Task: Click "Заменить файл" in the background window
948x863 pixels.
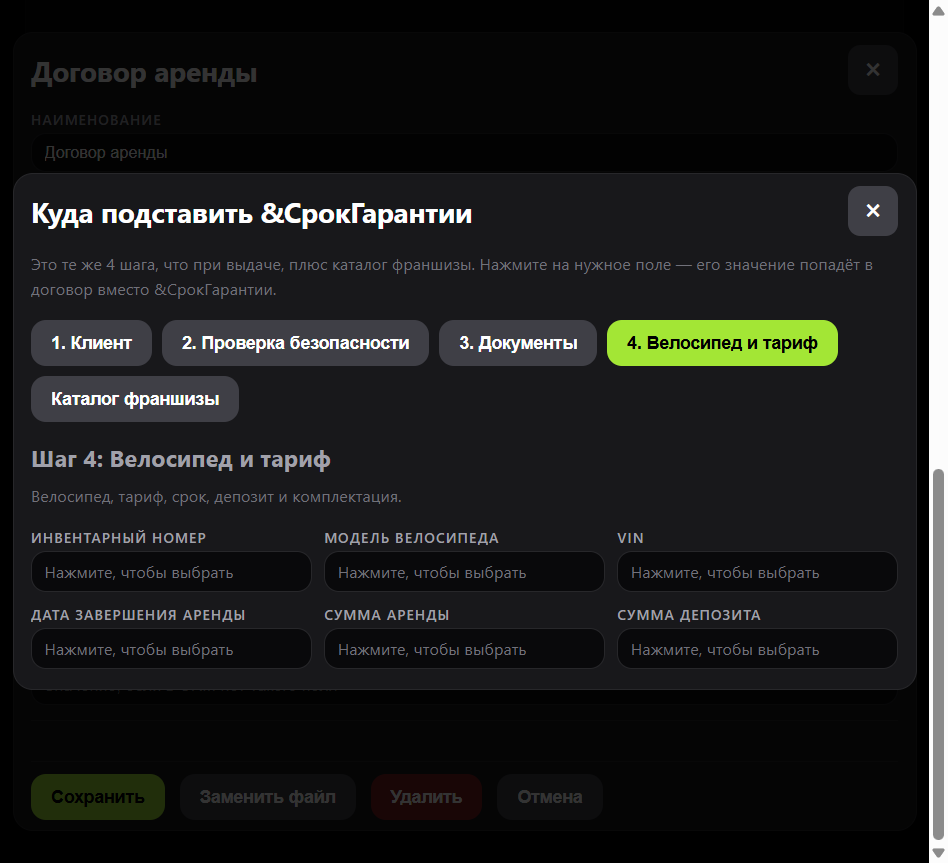Action: (x=268, y=797)
